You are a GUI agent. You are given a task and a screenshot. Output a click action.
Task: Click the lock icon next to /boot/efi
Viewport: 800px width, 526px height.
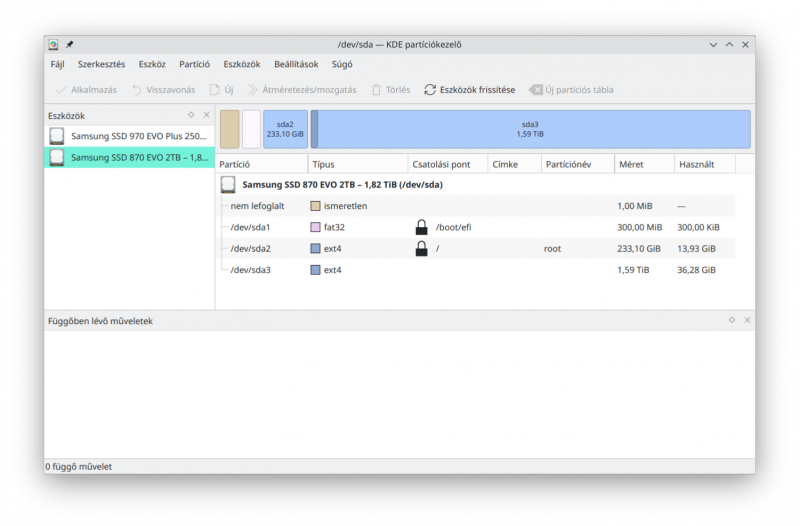[421, 227]
